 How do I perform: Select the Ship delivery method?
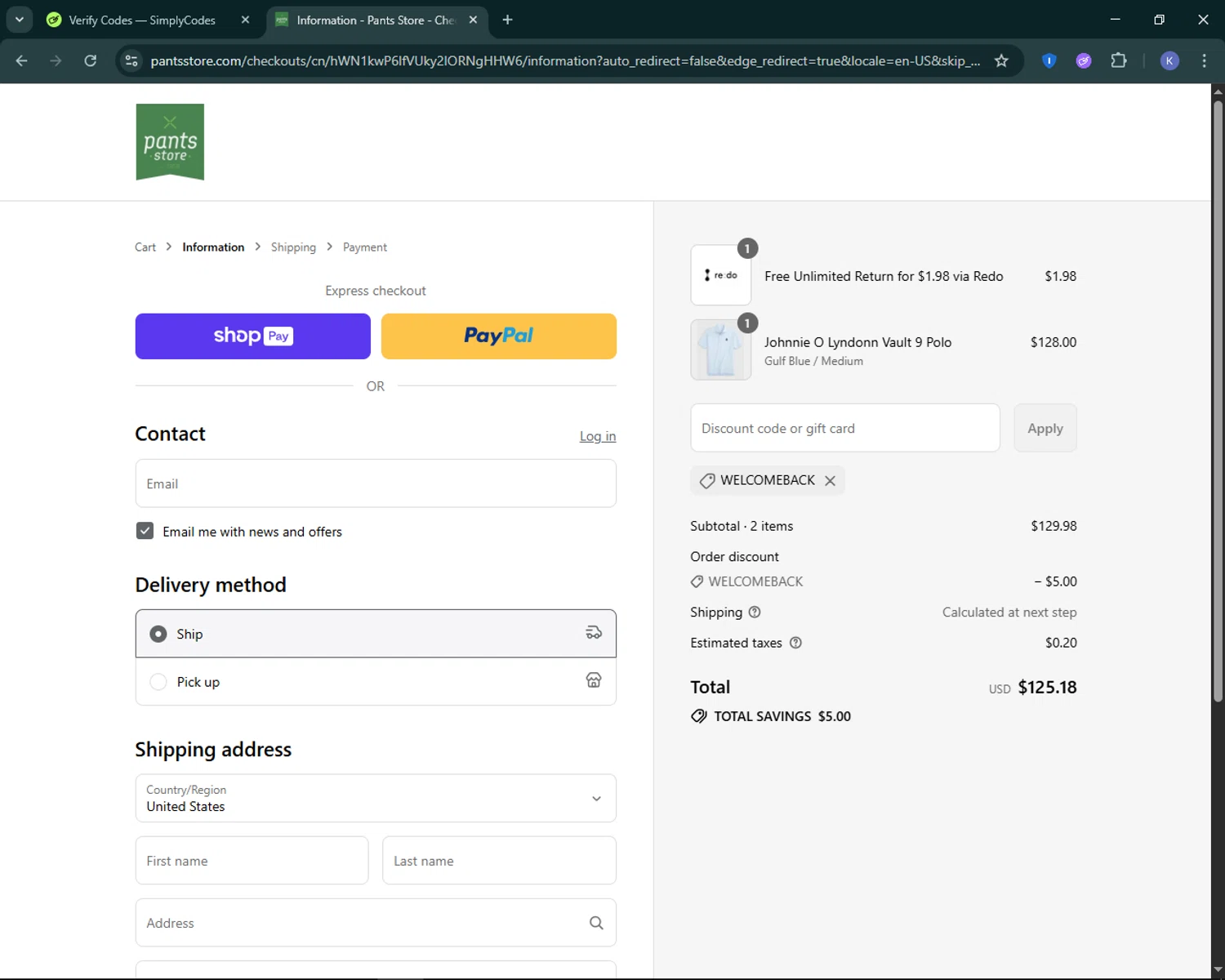pos(376,634)
